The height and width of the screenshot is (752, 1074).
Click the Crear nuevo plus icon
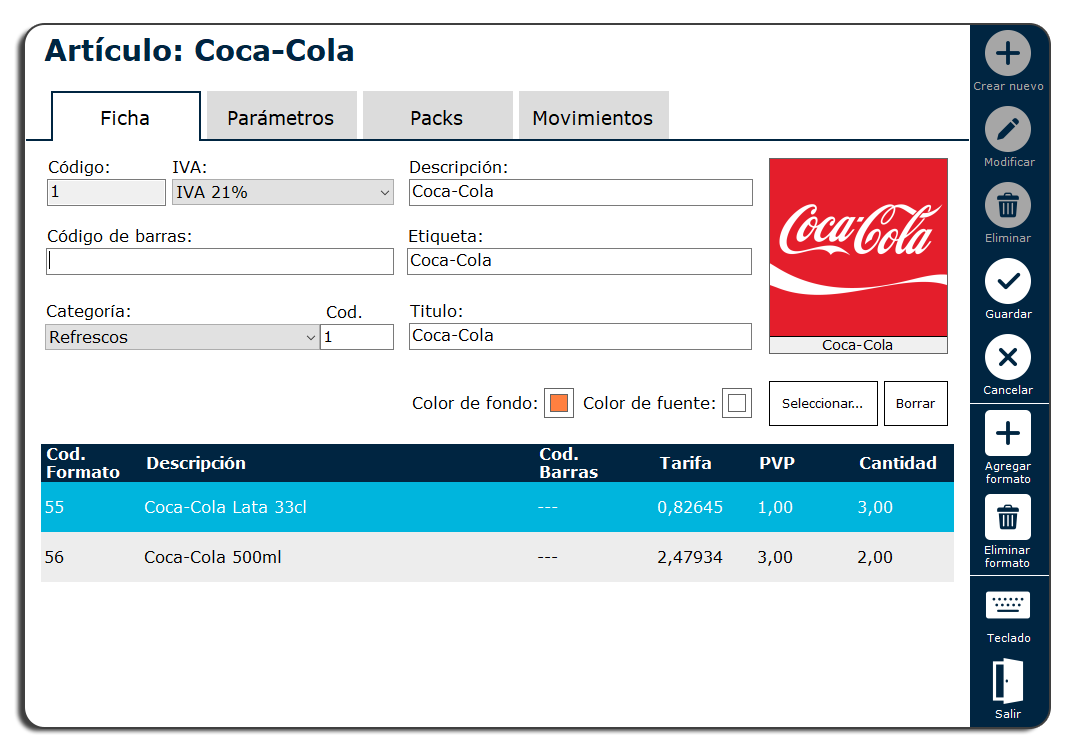pyautogui.click(x=1008, y=53)
